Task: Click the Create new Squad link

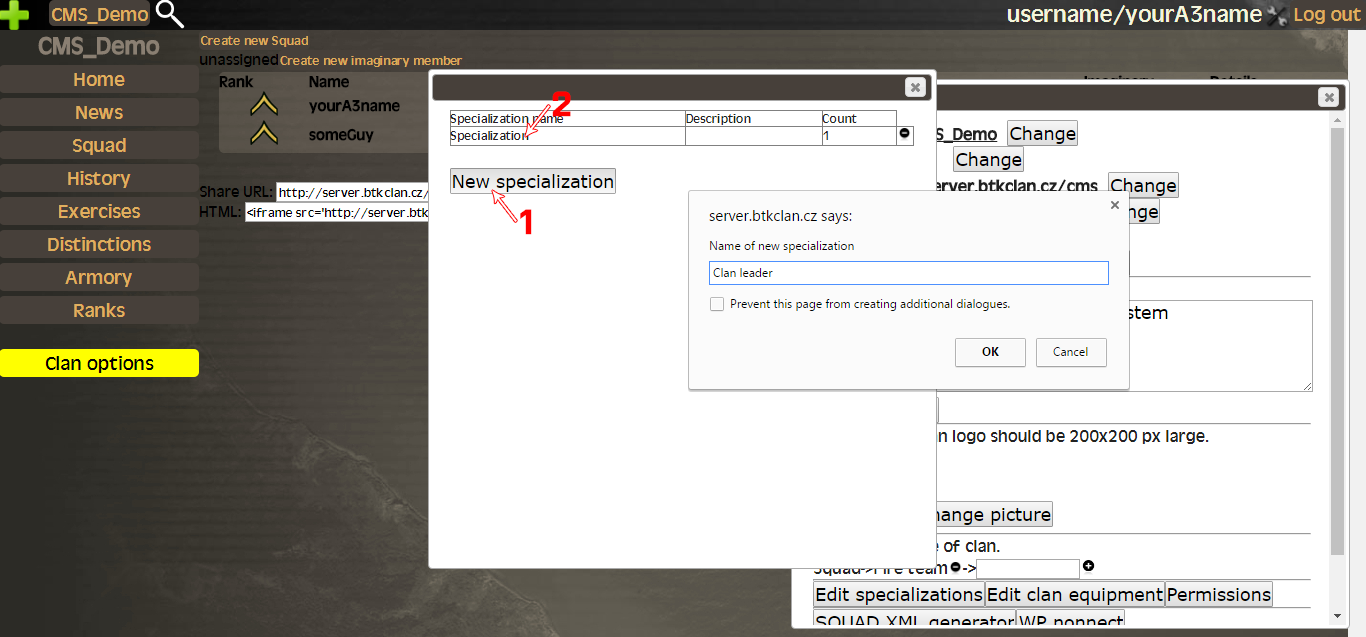Action: click(254, 41)
